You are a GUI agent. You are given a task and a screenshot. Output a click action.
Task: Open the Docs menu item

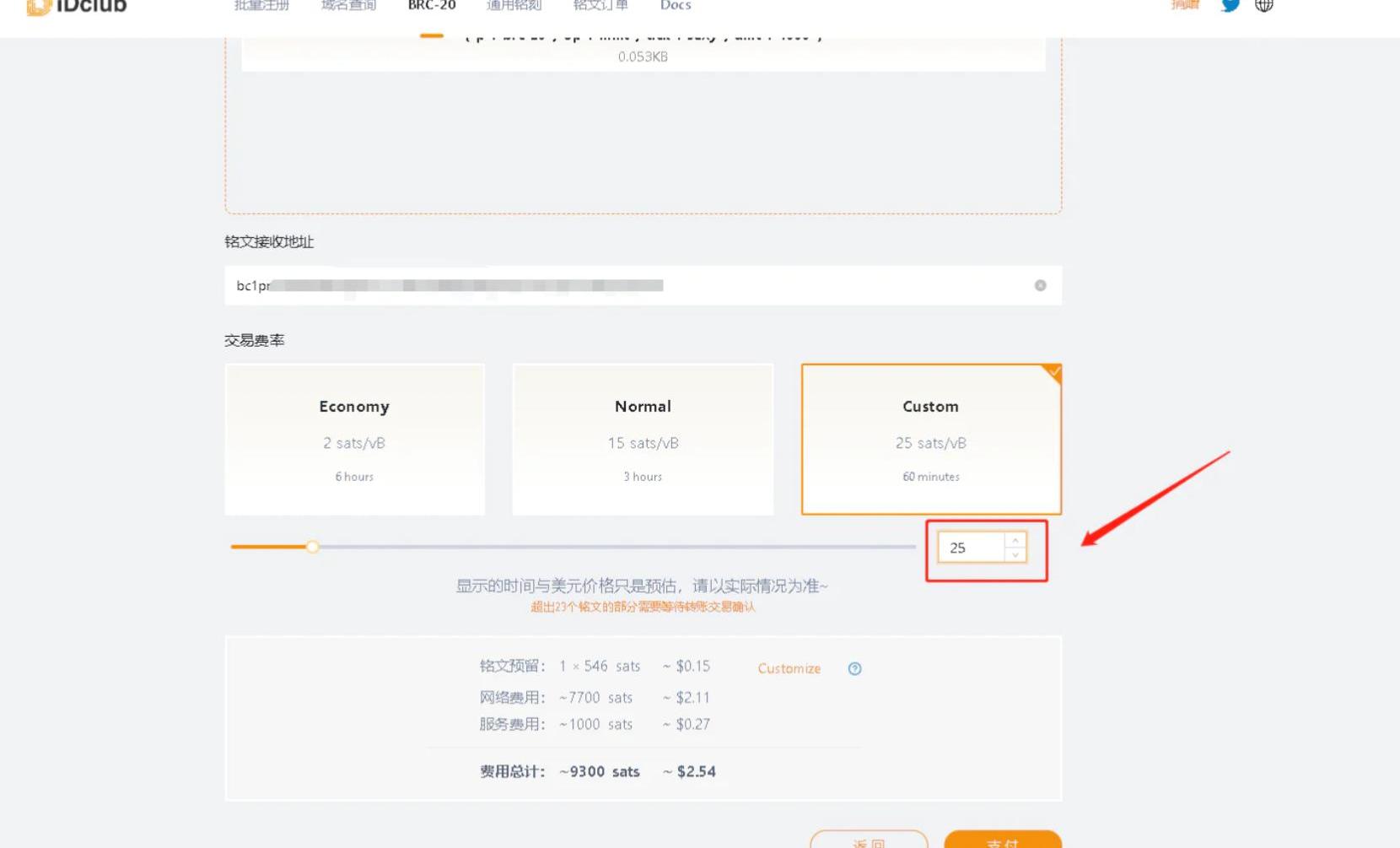pyautogui.click(x=676, y=6)
